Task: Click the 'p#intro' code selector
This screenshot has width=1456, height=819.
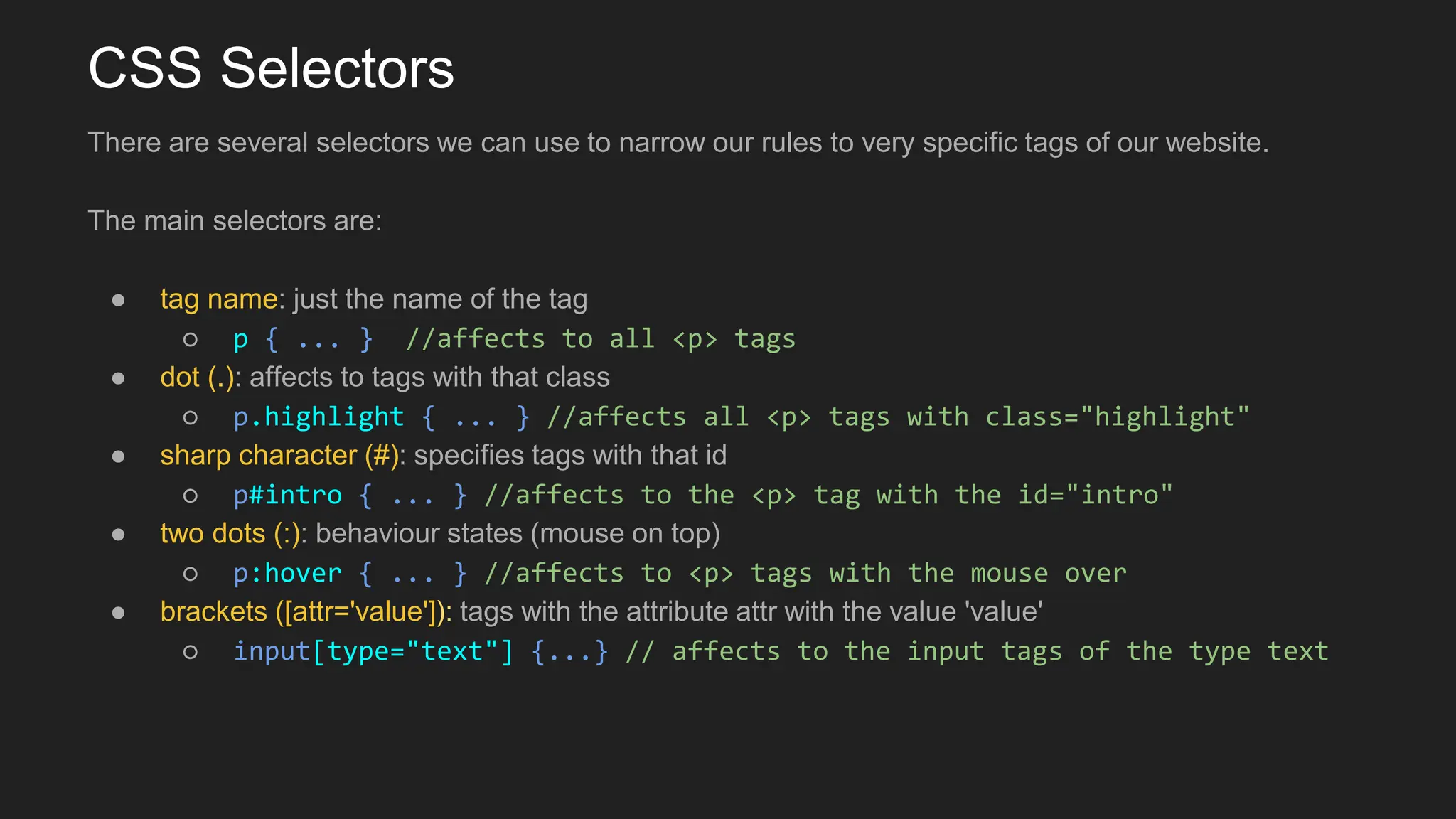Action: point(287,495)
